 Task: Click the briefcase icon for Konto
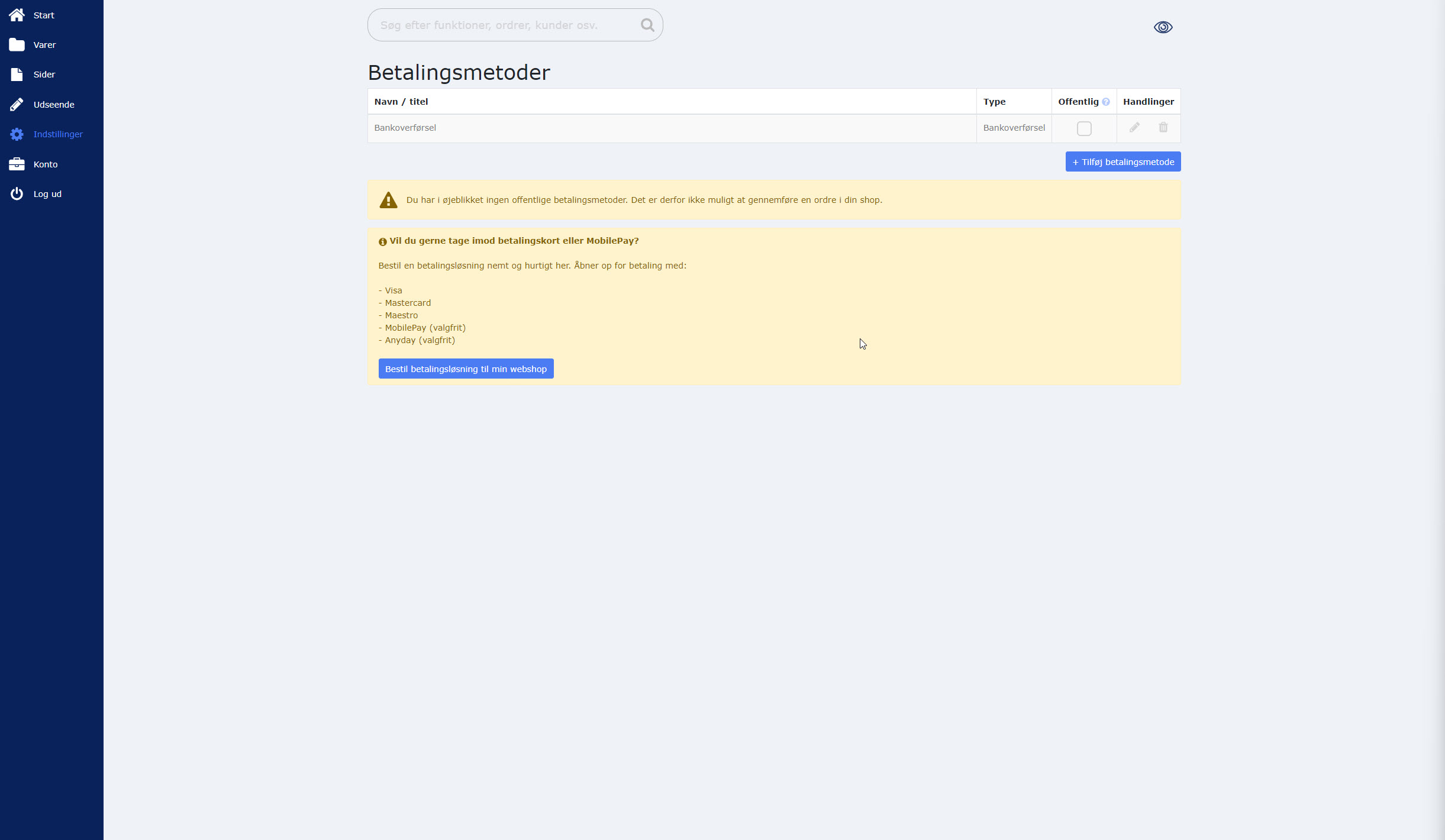pyautogui.click(x=17, y=164)
